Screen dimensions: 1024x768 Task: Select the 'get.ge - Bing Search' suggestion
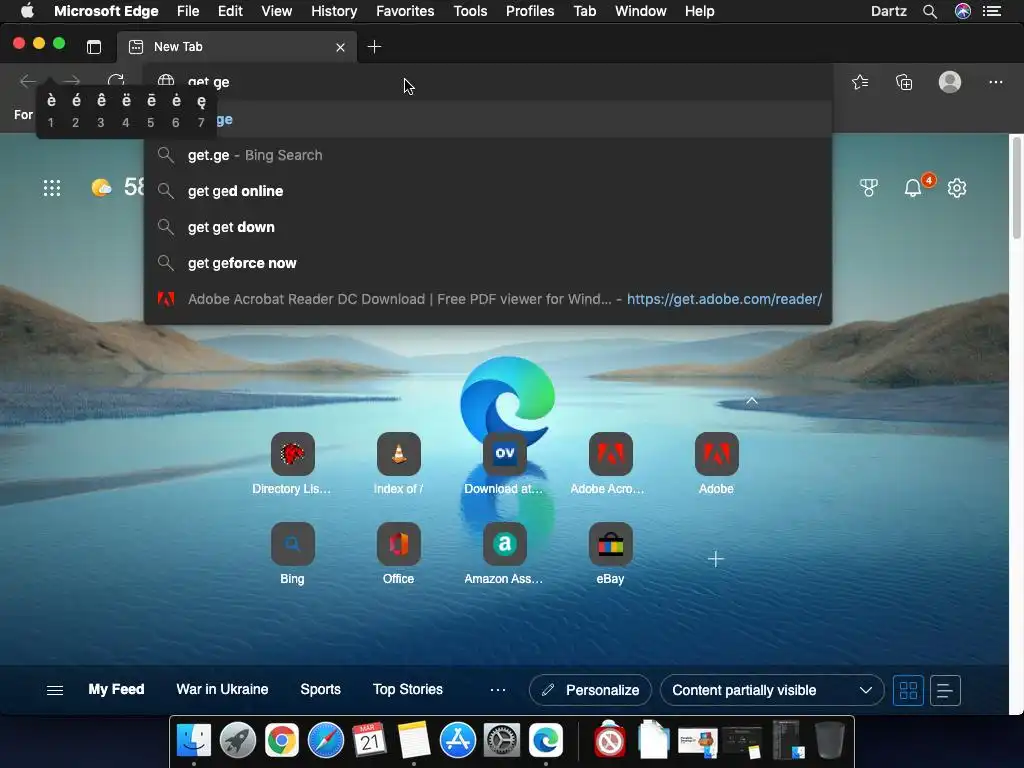[488, 155]
